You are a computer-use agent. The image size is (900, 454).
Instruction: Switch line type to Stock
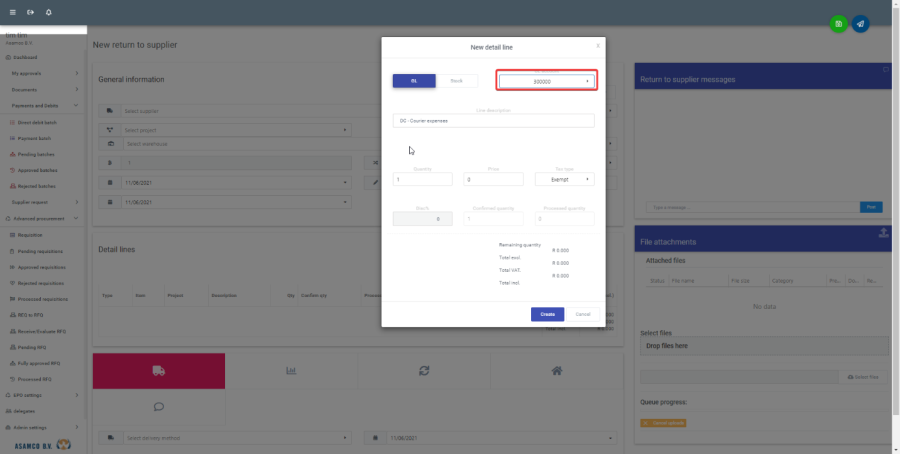pos(457,81)
